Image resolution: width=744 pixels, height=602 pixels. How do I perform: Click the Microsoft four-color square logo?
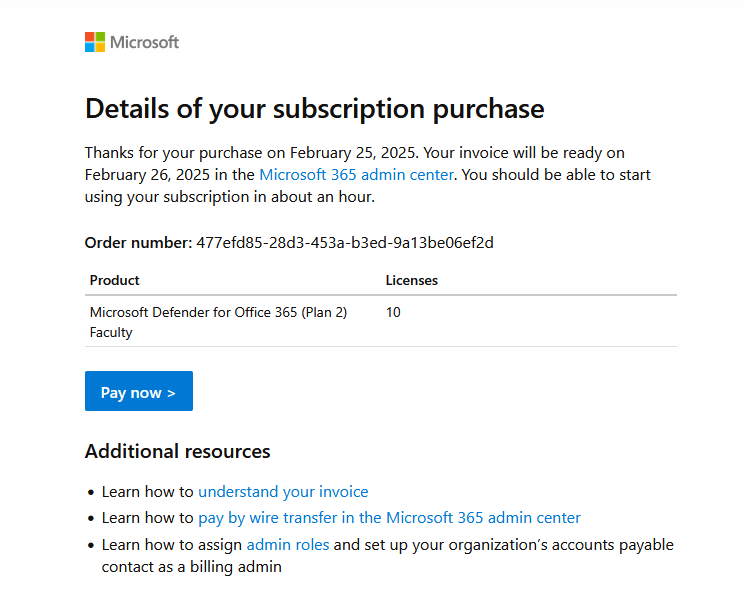coord(95,42)
